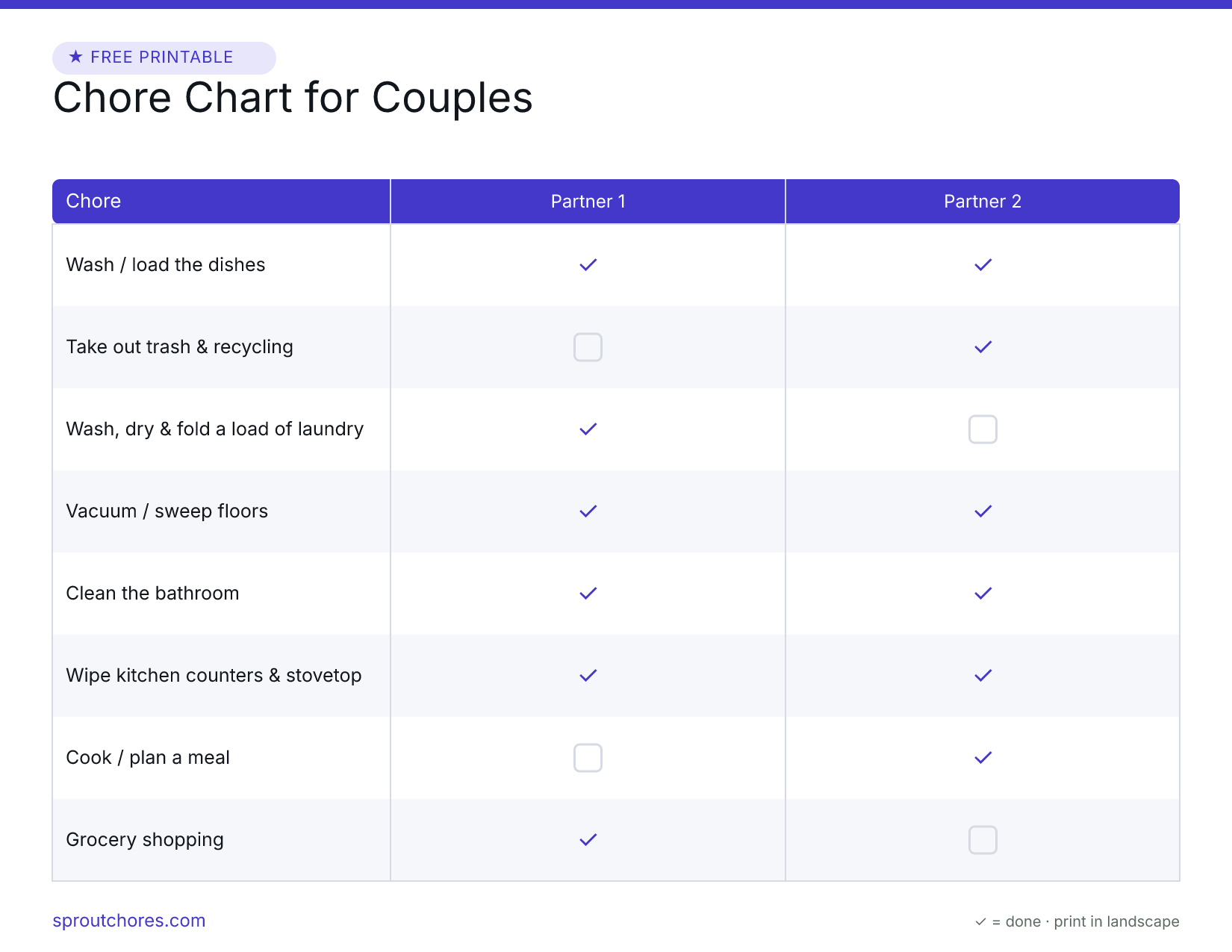Check Partner 1 box for Cook / plan a meal

588,758
